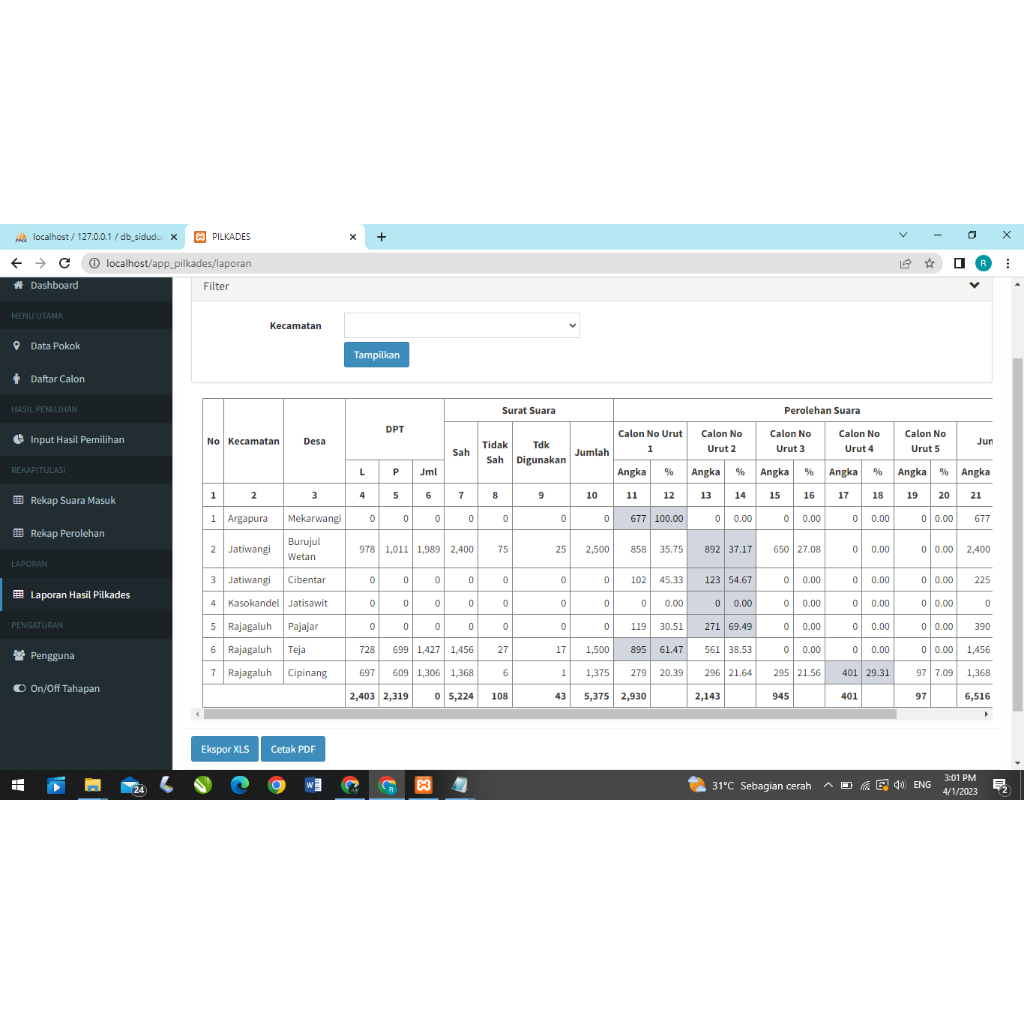Click the Surat Suara column header
This screenshot has width=1024, height=1024.
tap(528, 410)
